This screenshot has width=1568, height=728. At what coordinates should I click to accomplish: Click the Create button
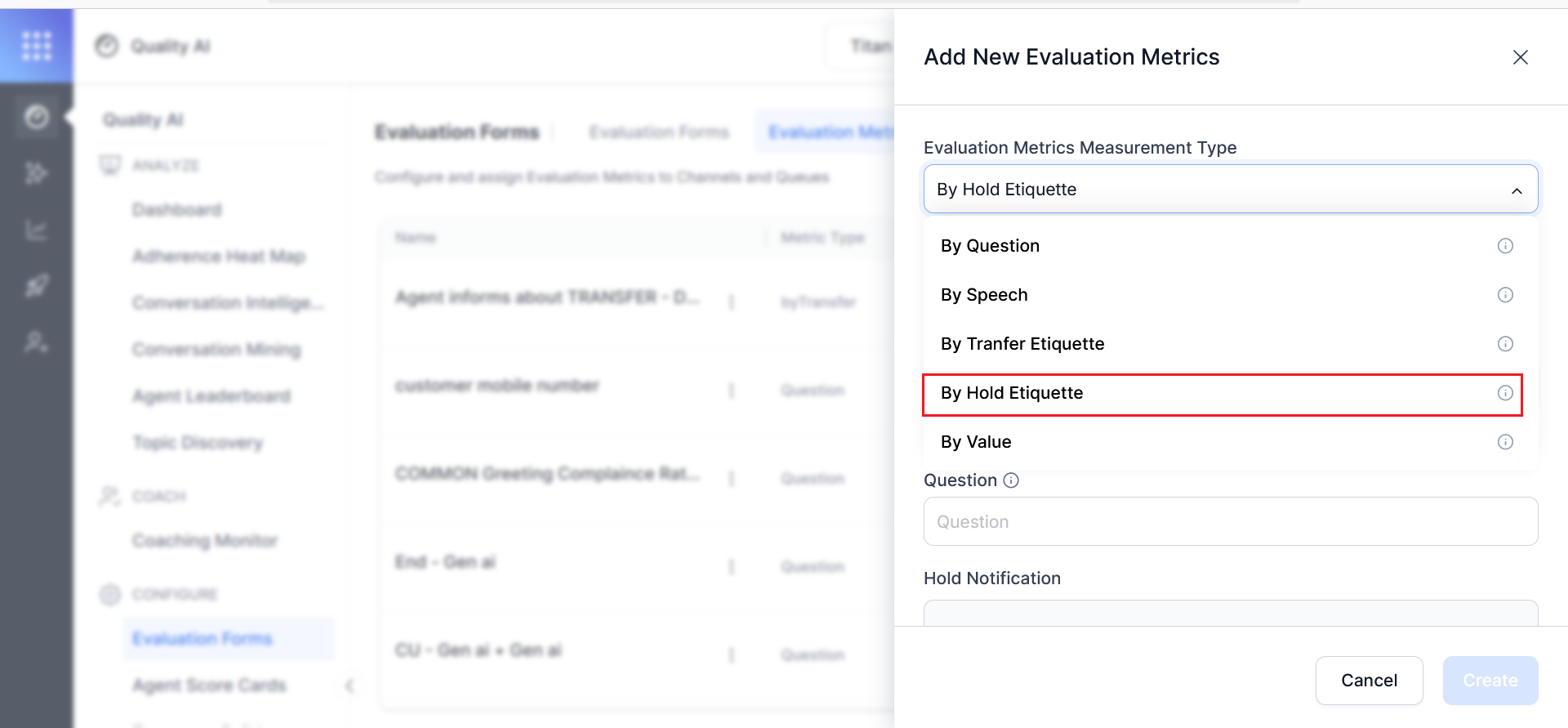click(1490, 681)
